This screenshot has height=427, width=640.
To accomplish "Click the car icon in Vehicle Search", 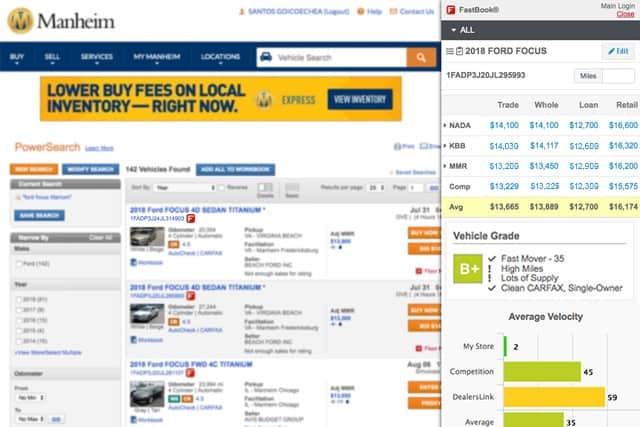I will pyautogui.click(x=266, y=57).
